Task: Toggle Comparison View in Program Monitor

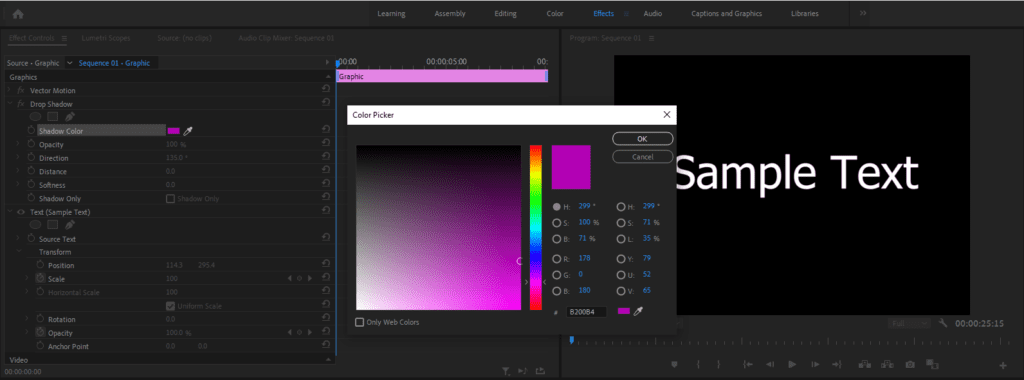Action: pos(933,364)
